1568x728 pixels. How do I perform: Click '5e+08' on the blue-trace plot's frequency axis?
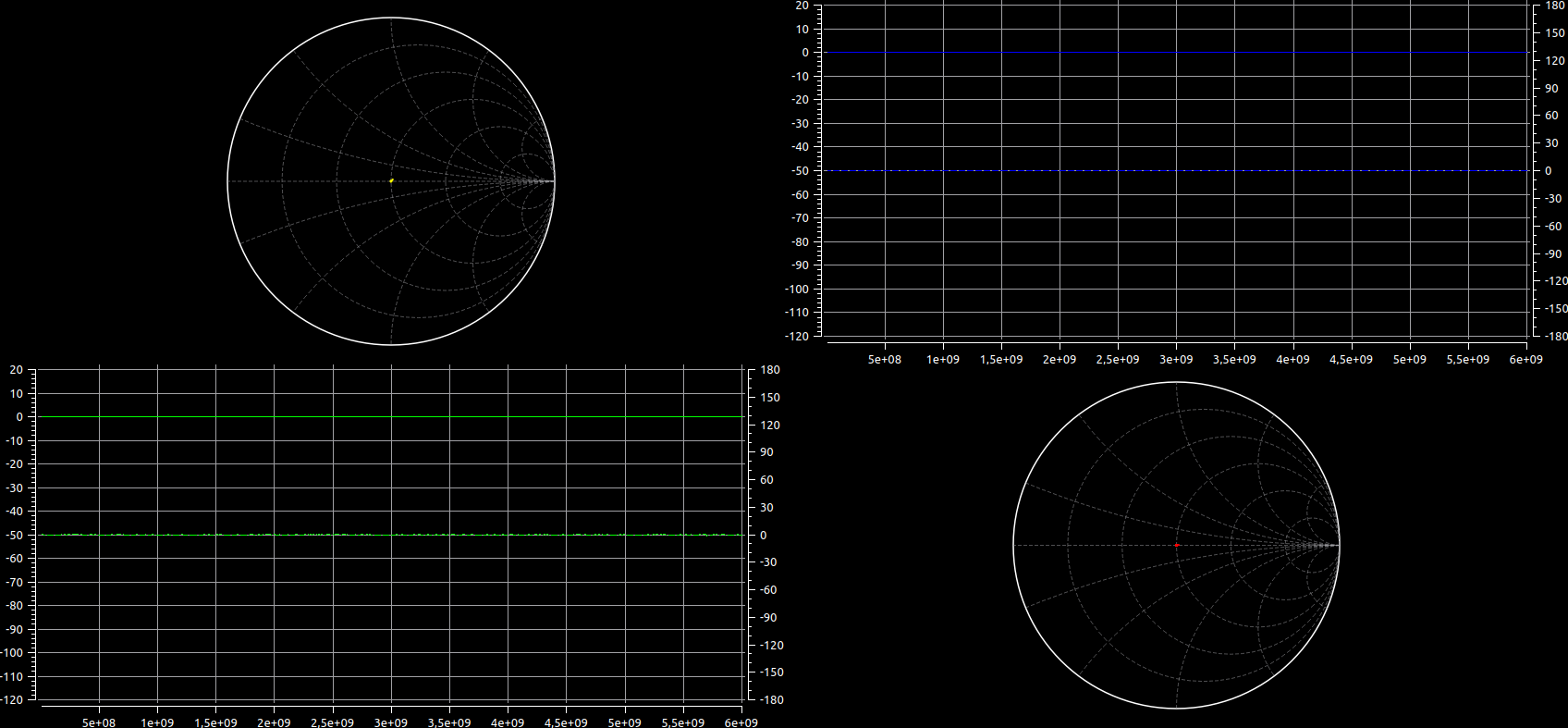(x=885, y=360)
